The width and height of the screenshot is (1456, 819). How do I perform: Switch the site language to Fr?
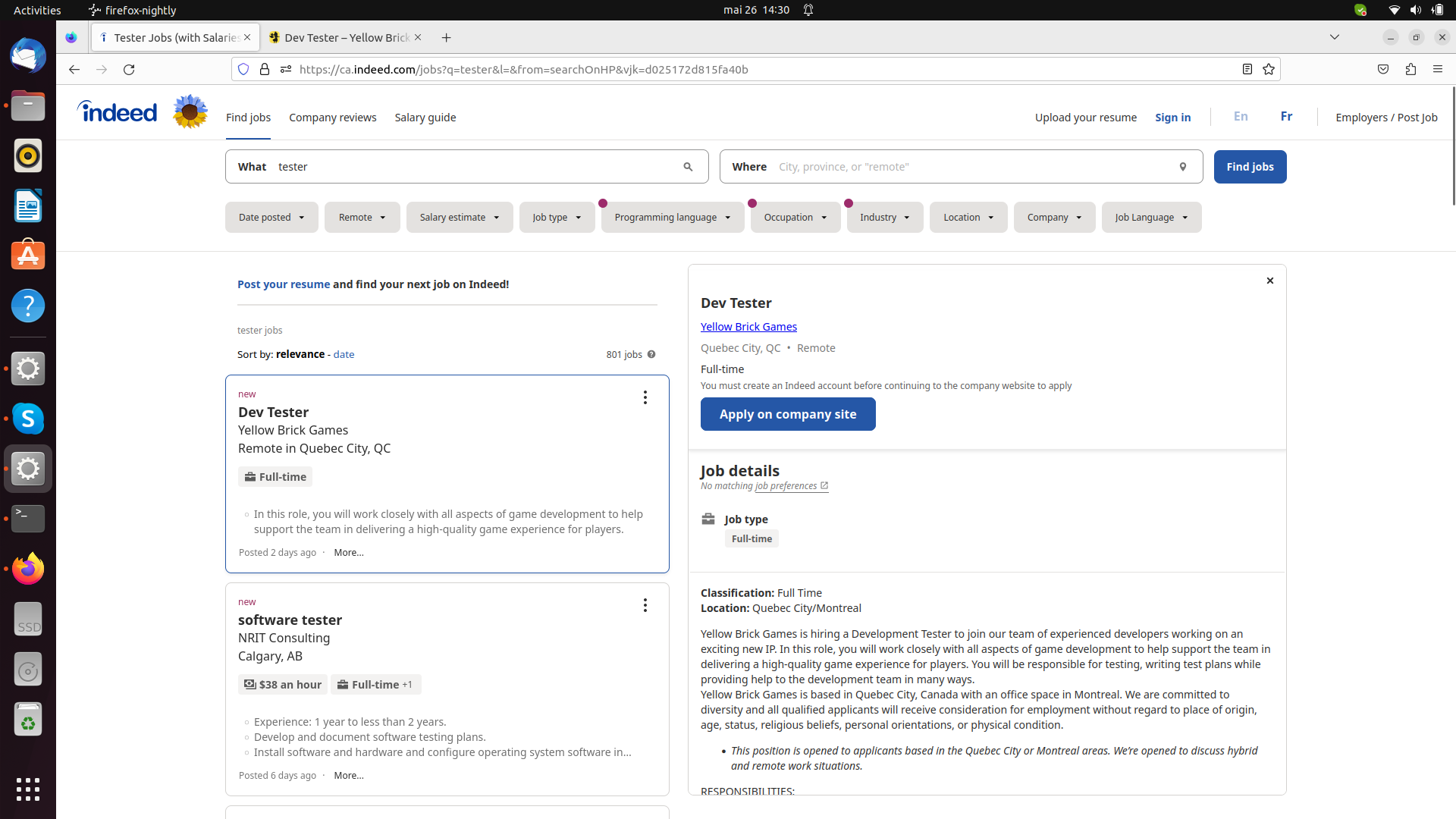(1286, 116)
